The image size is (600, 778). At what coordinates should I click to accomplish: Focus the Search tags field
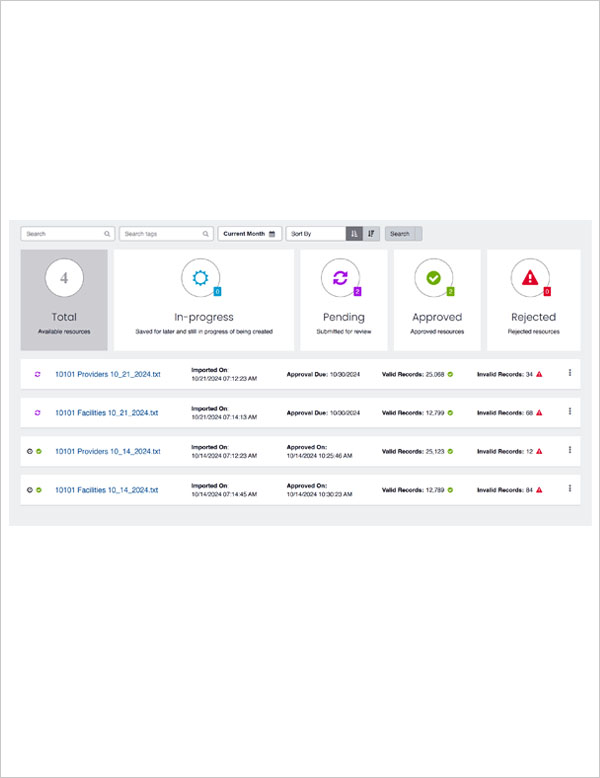click(166, 234)
